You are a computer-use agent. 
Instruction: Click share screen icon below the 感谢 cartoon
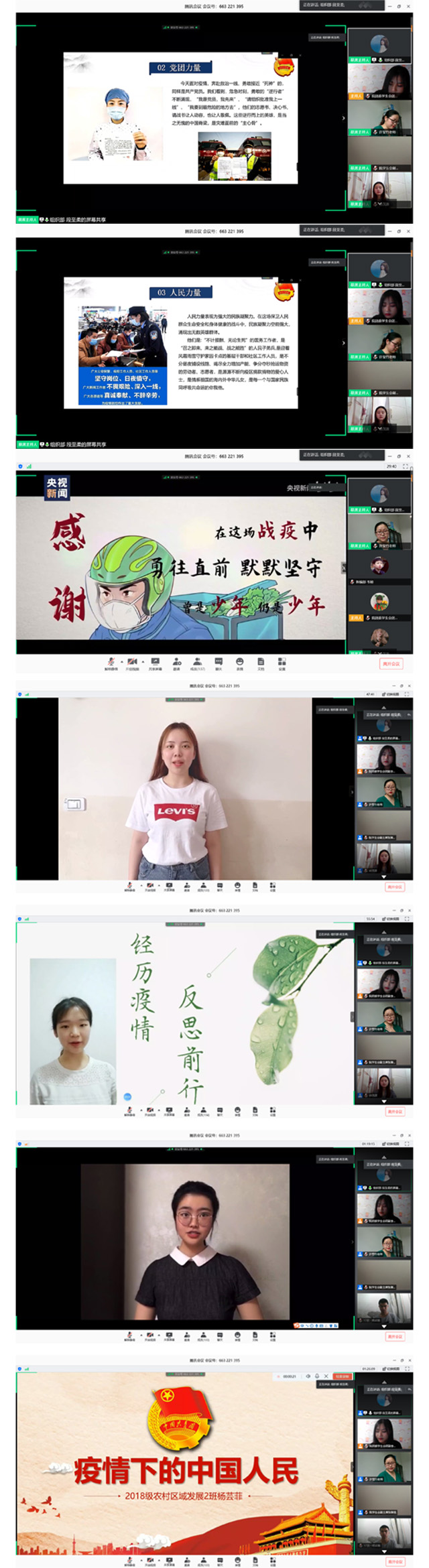tap(156, 662)
